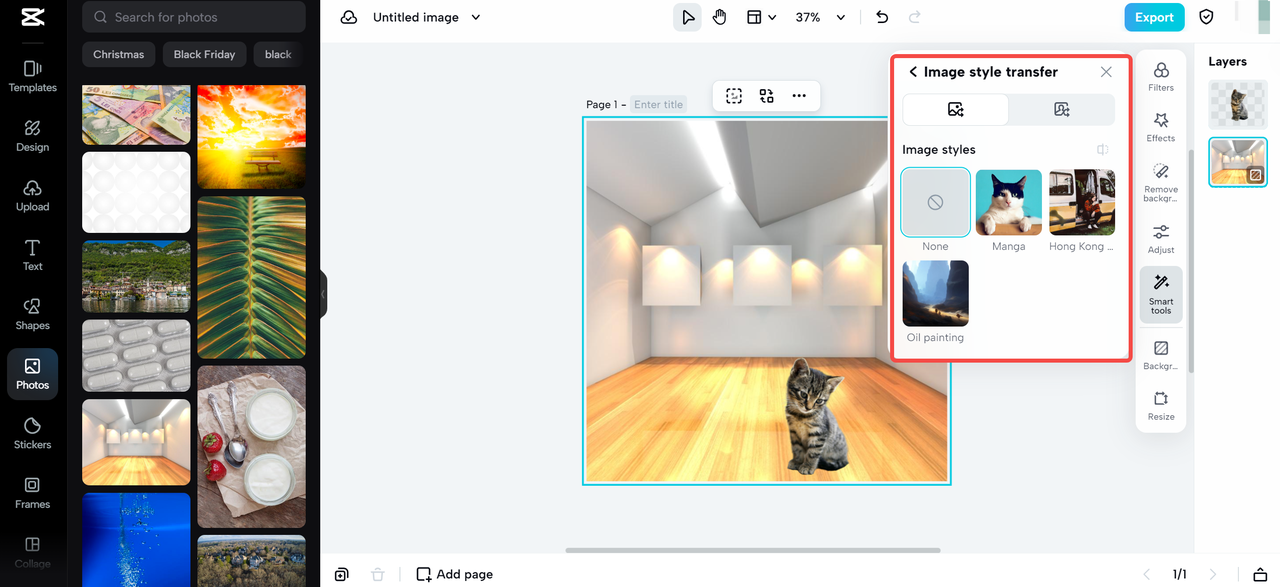
Task: Click the shield icon next to Export
Action: 1206,17
